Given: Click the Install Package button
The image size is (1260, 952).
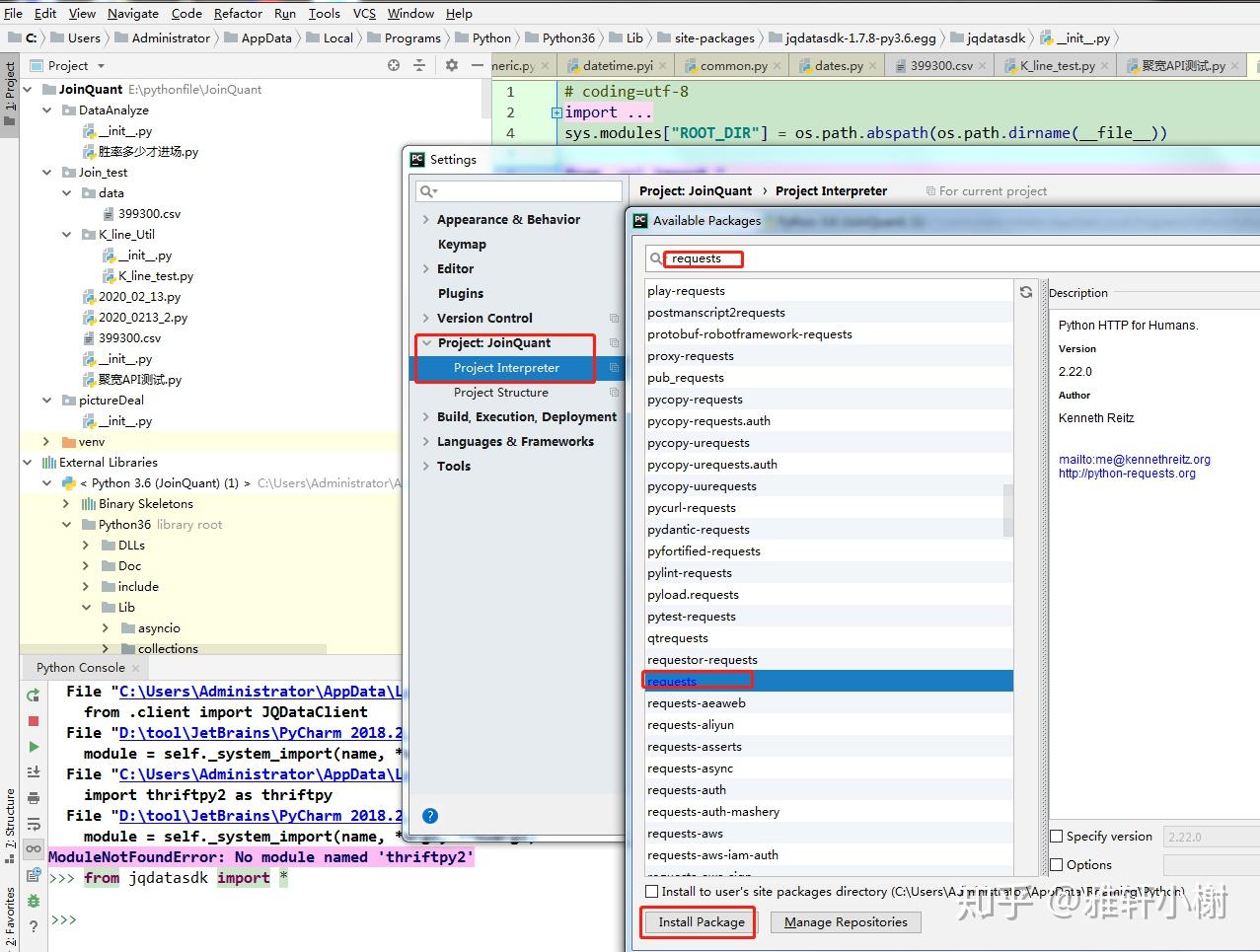Looking at the screenshot, I should (702, 921).
